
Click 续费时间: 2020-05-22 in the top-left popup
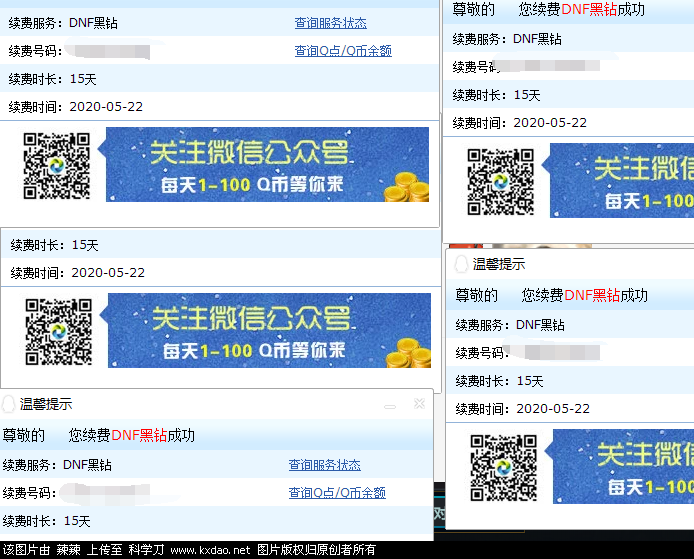click(x=76, y=107)
